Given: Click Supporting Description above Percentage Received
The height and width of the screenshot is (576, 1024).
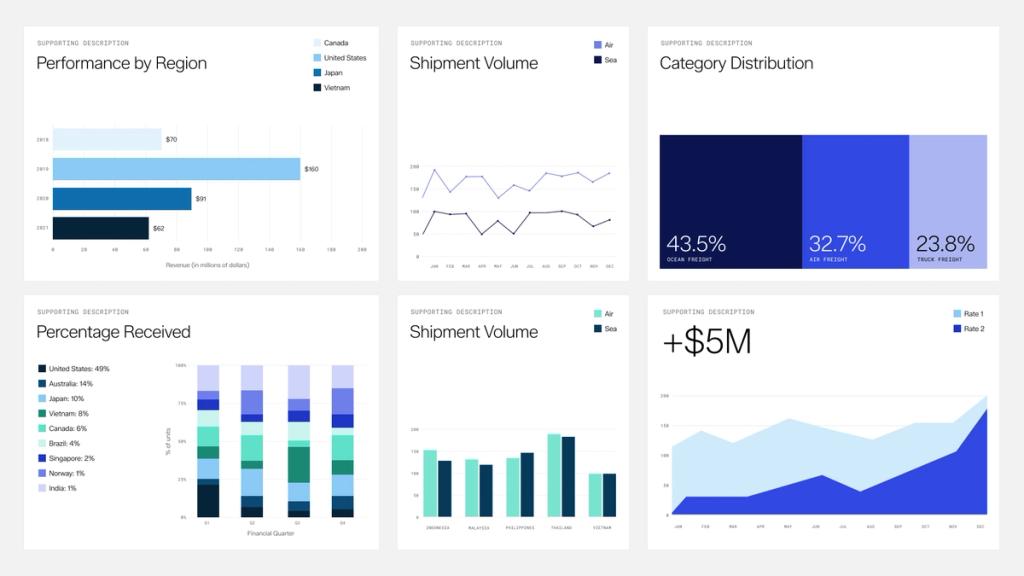Looking at the screenshot, I should click(83, 312).
